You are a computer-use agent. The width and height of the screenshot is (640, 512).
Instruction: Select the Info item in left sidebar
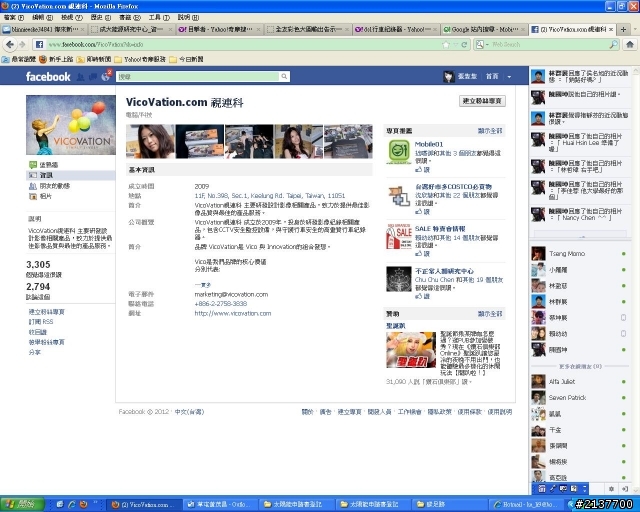(x=71, y=175)
